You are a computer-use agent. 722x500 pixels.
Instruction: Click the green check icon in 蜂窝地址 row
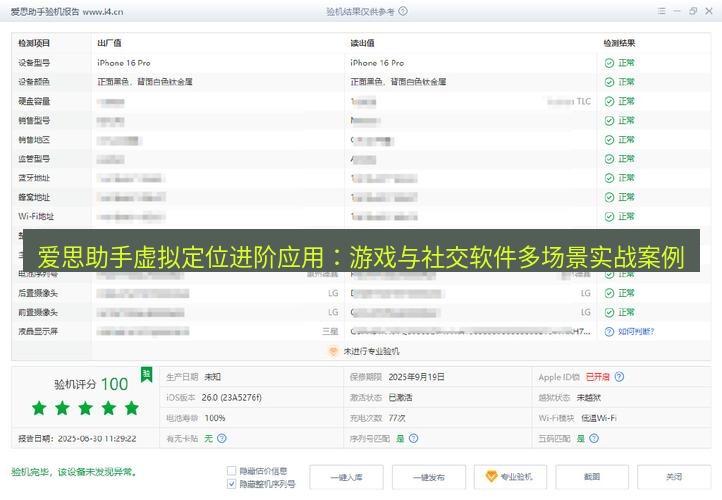[x=609, y=198]
